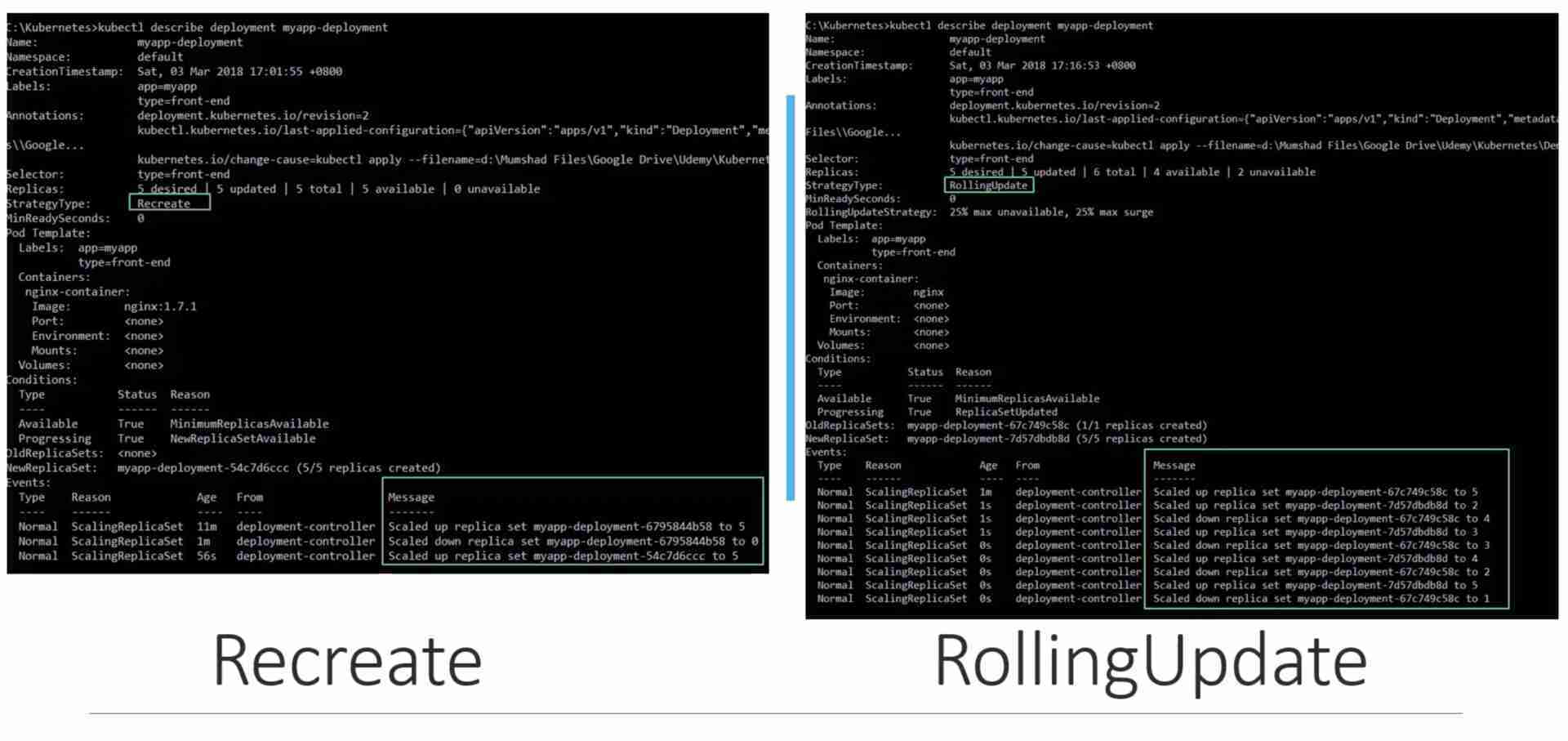Click 'myapp-deployment-54c7d6ccc (5/5 replicas created)' line
The image size is (1568, 741).
point(278,468)
